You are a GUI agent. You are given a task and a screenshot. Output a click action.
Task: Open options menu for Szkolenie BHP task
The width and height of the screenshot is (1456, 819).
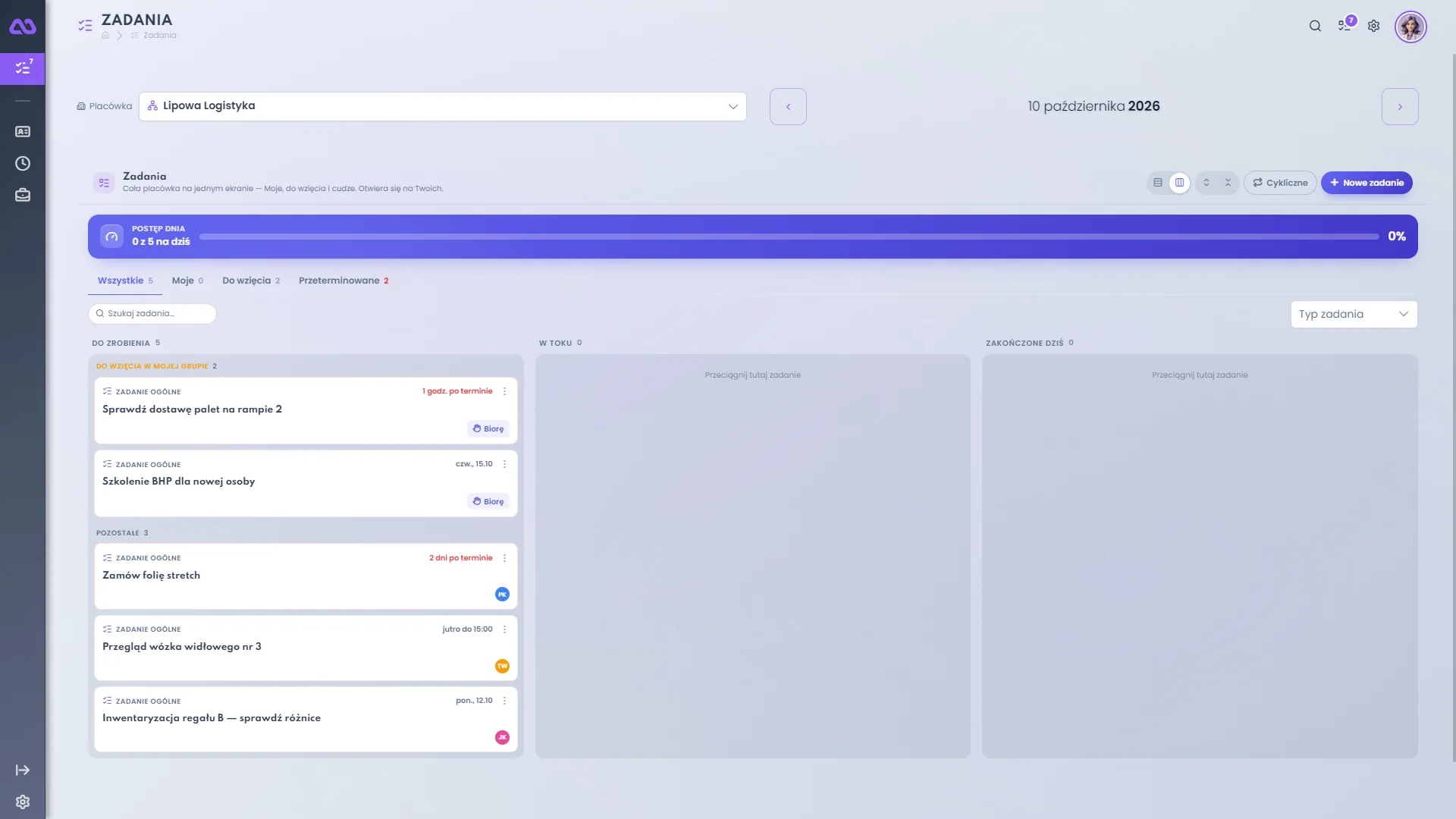tap(504, 464)
